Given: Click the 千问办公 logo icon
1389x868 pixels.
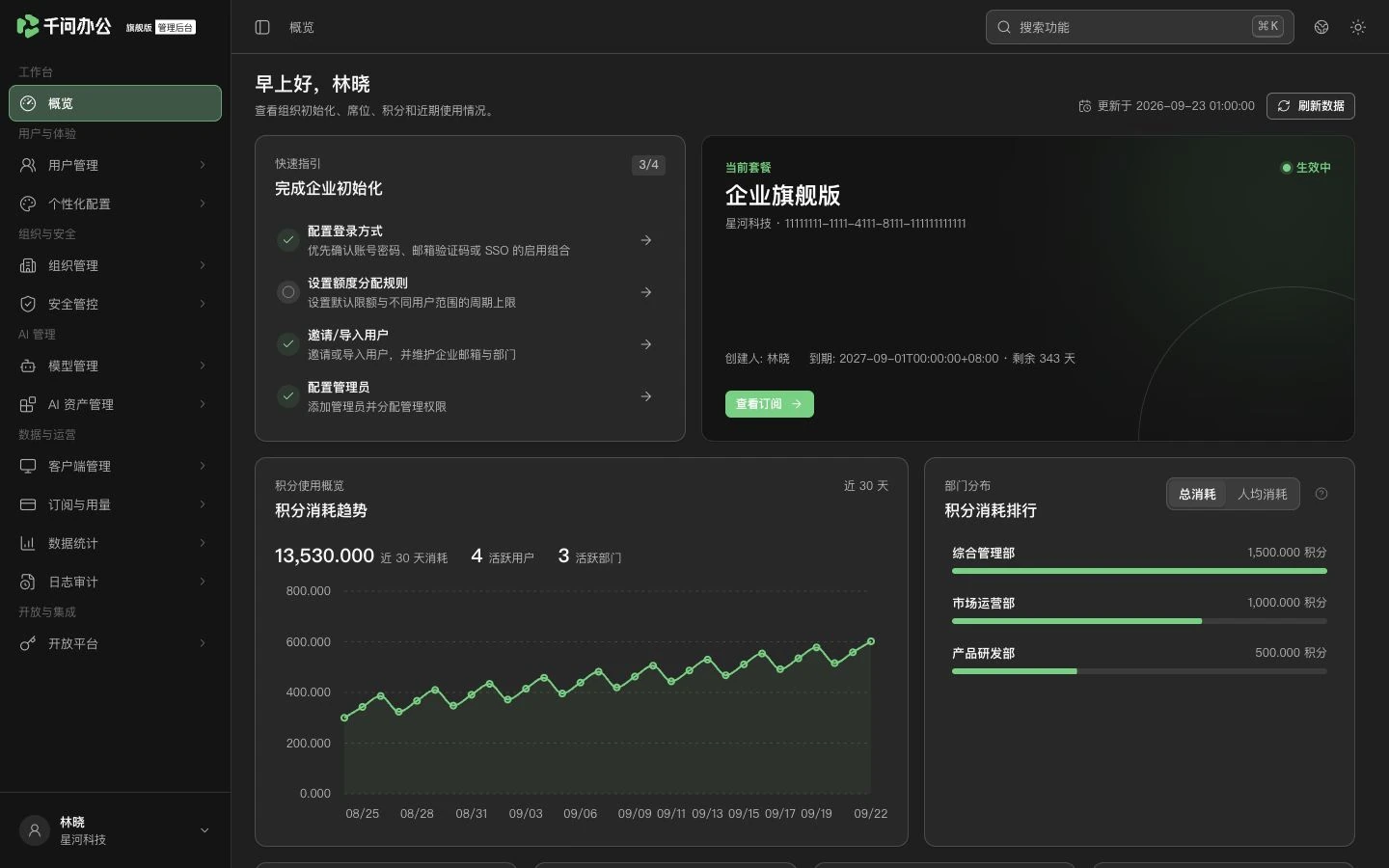Looking at the screenshot, I should click(x=28, y=26).
